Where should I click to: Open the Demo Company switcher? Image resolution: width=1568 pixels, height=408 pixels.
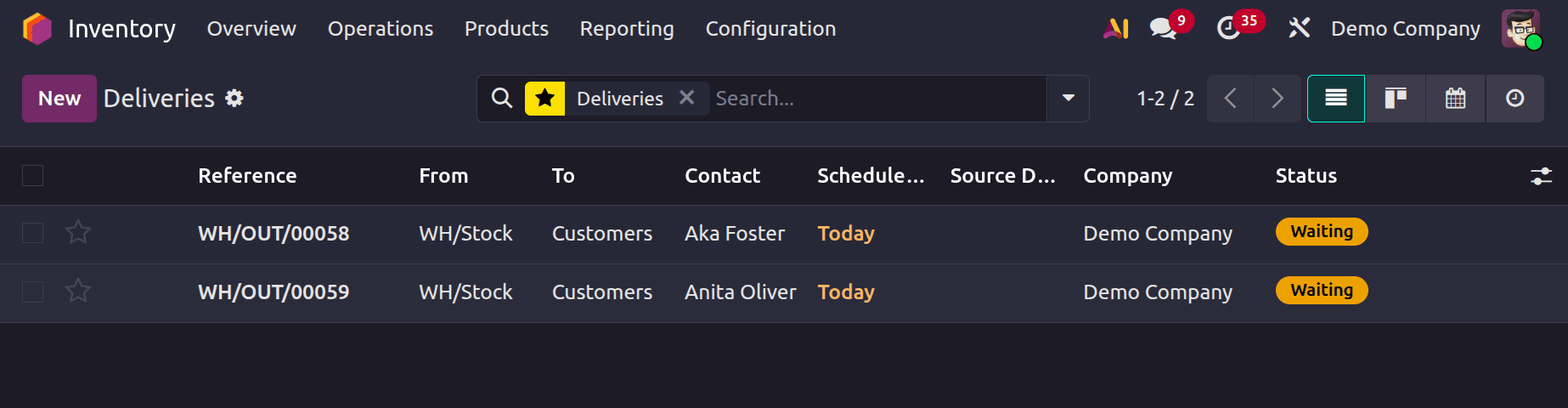[x=1405, y=29]
